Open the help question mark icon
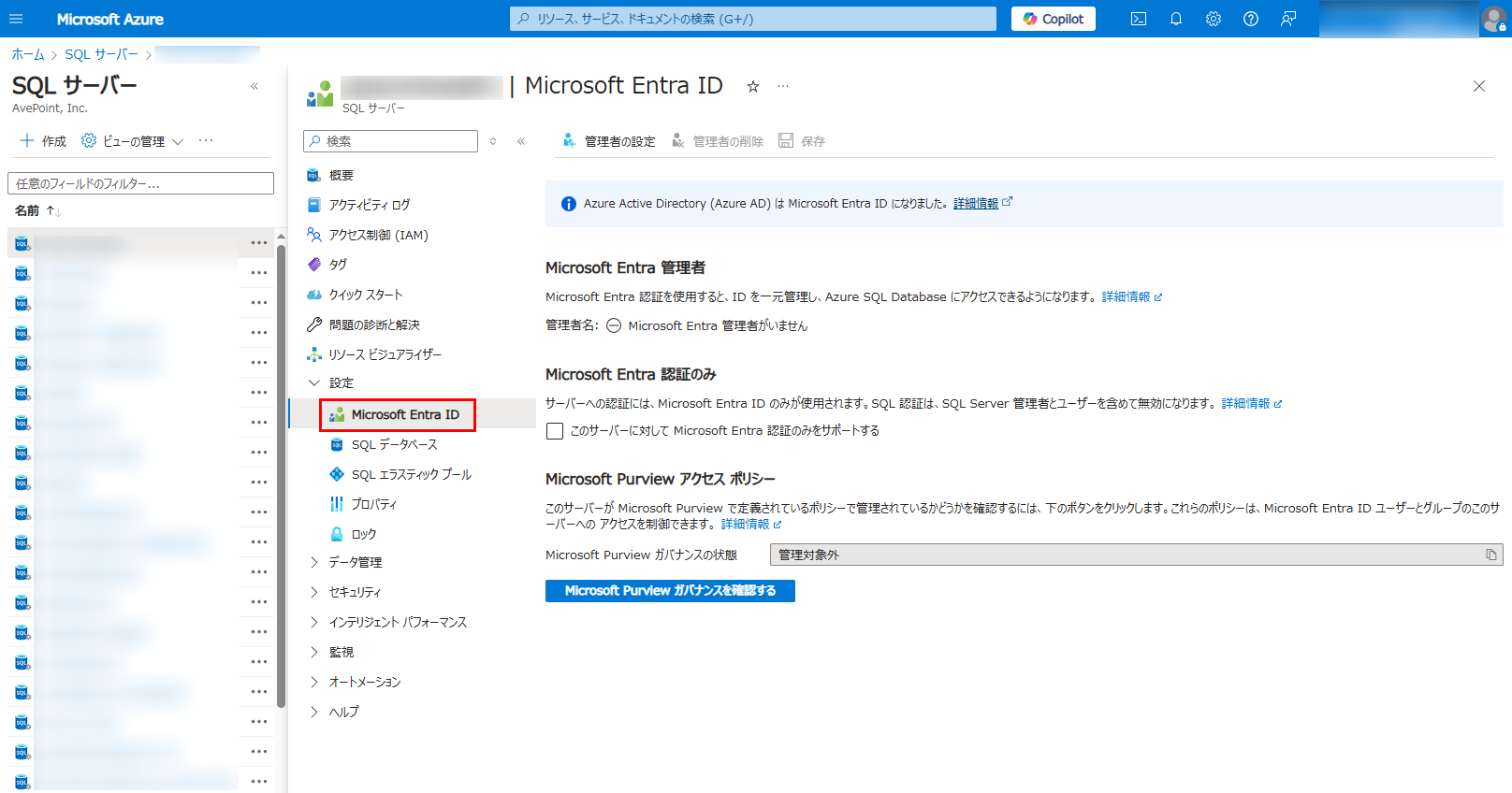This screenshot has width=1512, height=793. coord(1251,19)
